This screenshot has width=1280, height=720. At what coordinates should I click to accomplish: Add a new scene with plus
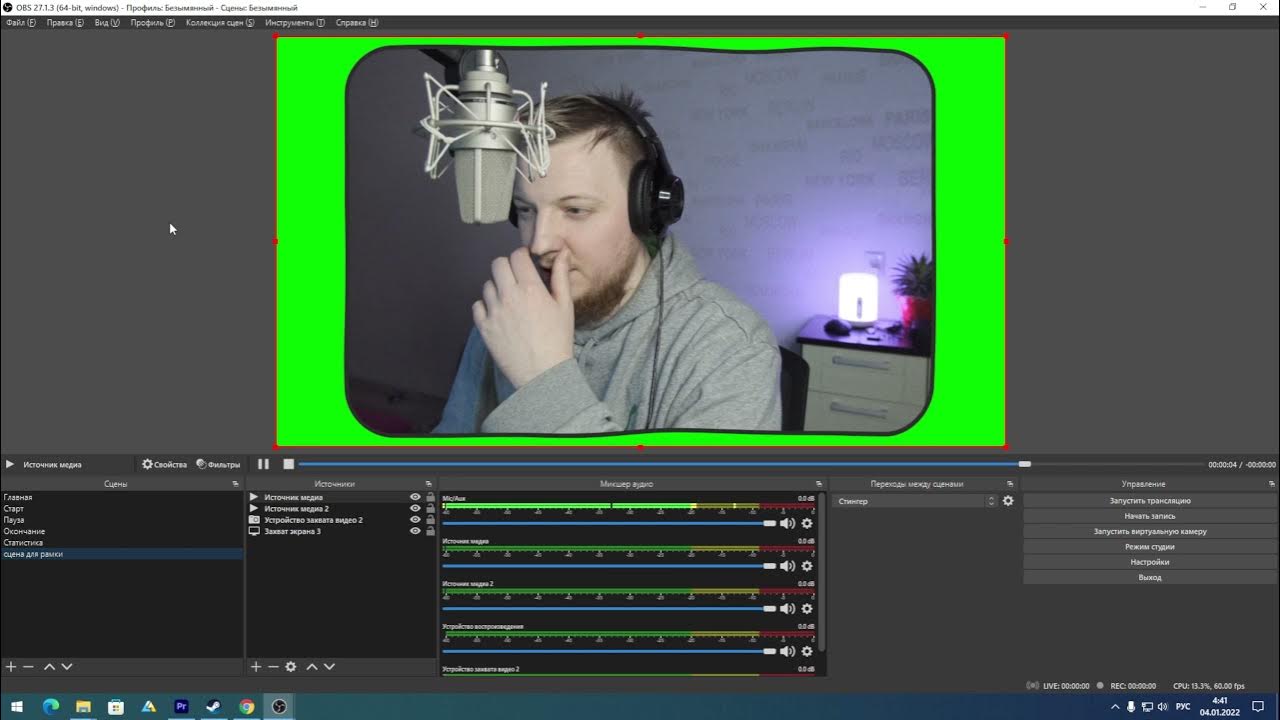(11, 666)
